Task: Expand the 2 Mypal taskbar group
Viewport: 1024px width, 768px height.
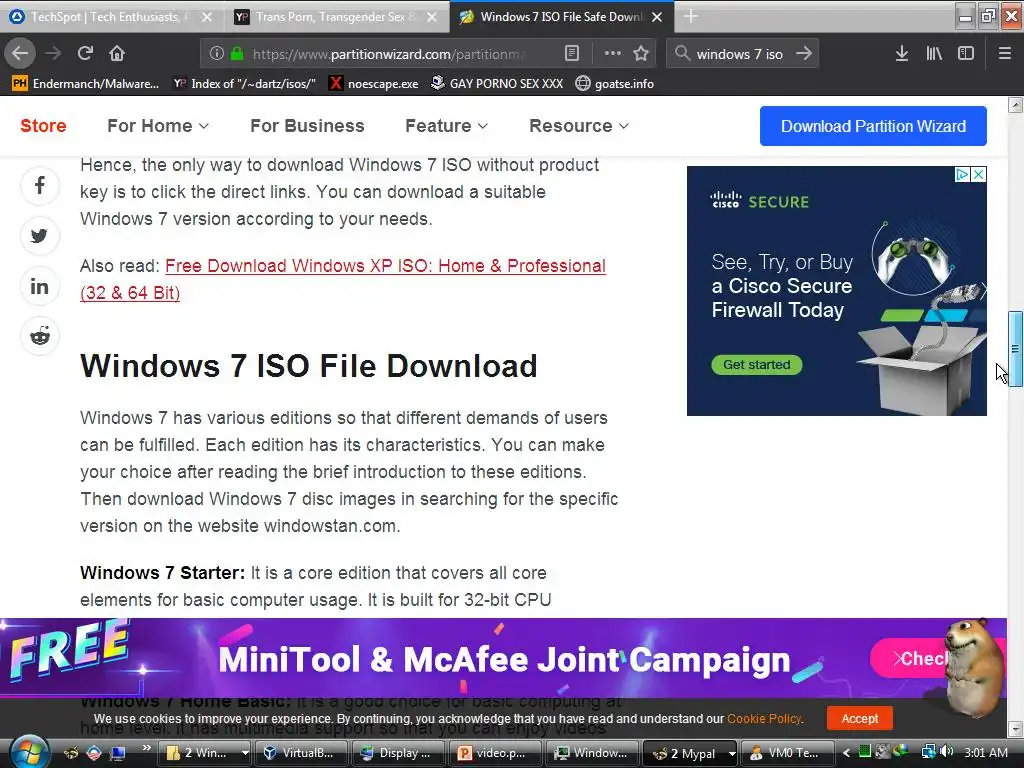Action: pyautogui.click(x=690, y=753)
